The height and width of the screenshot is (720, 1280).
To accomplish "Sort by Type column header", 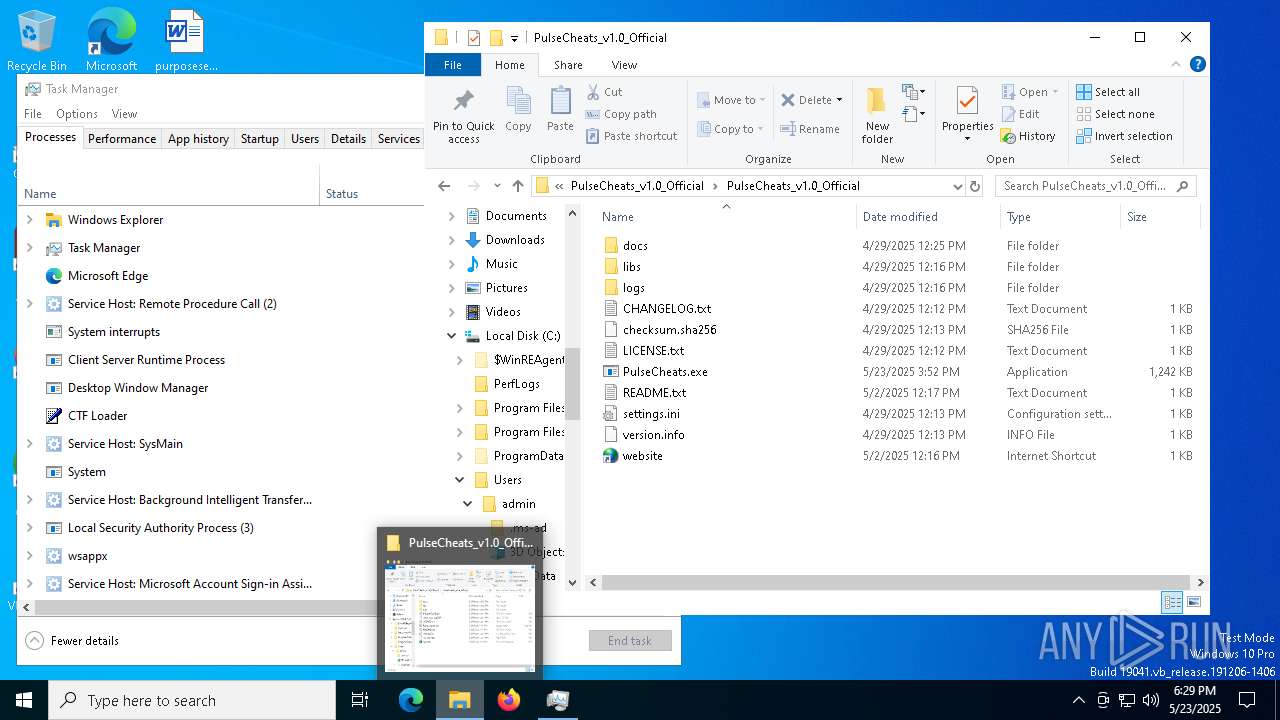I will coord(1060,217).
